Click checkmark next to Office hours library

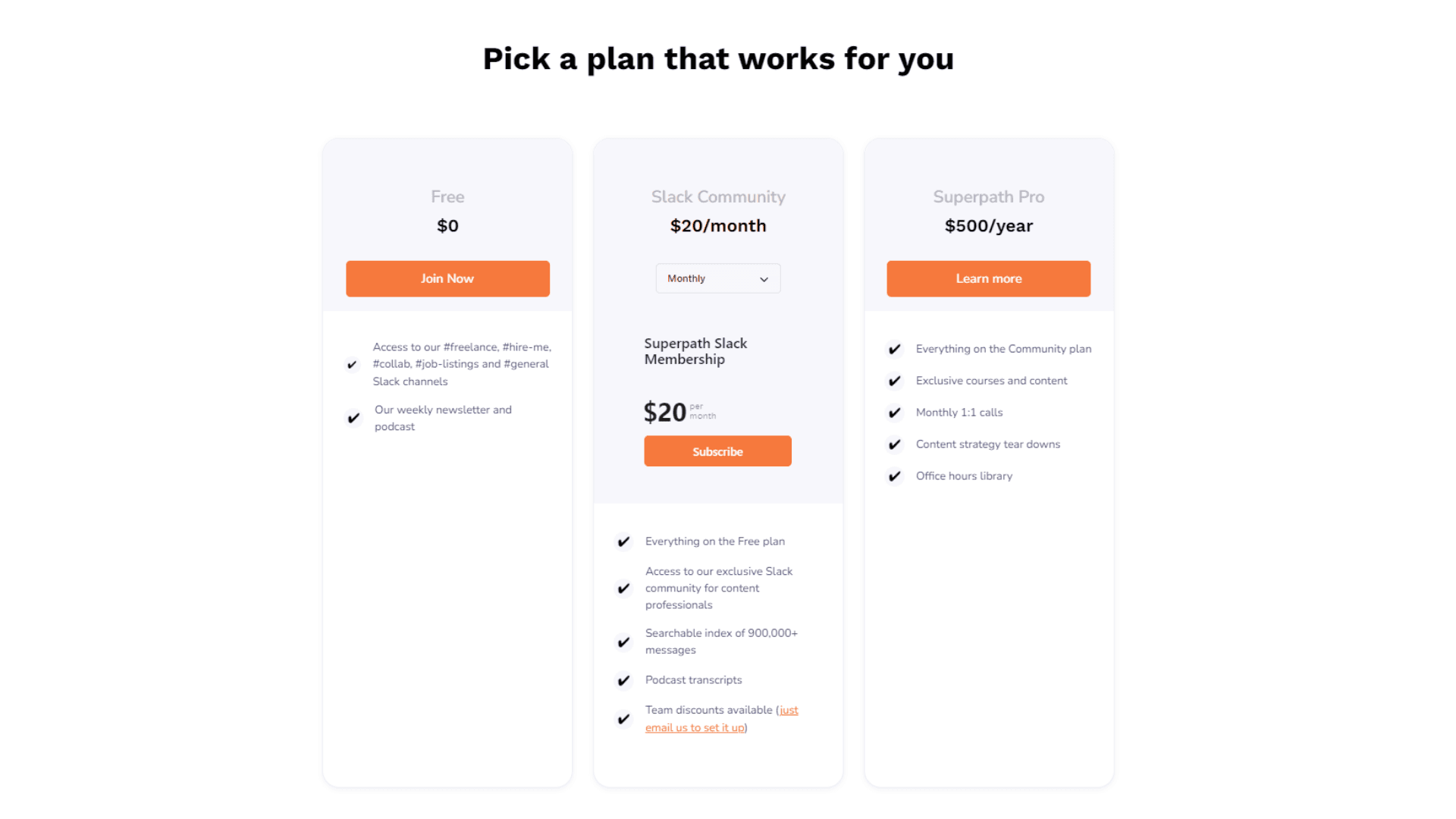[895, 476]
